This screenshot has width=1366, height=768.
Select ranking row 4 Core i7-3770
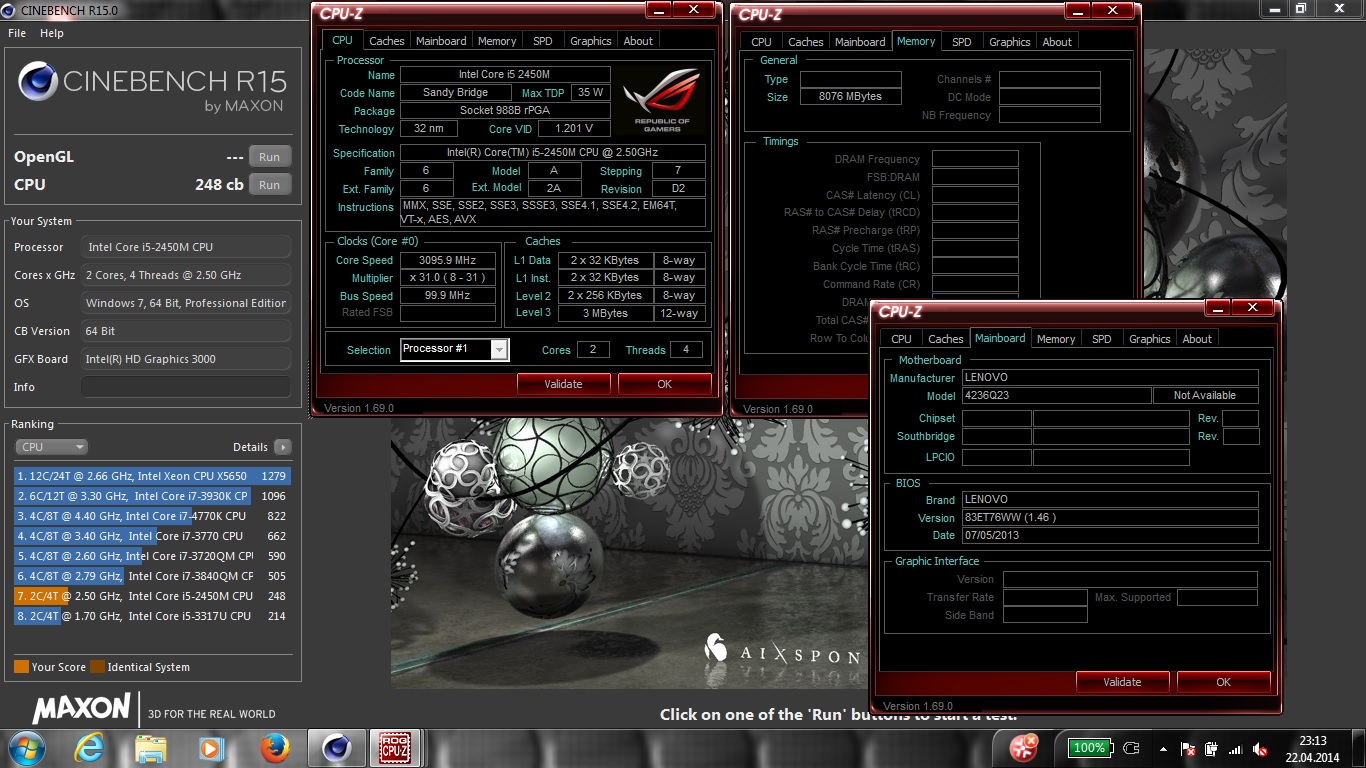(x=152, y=536)
